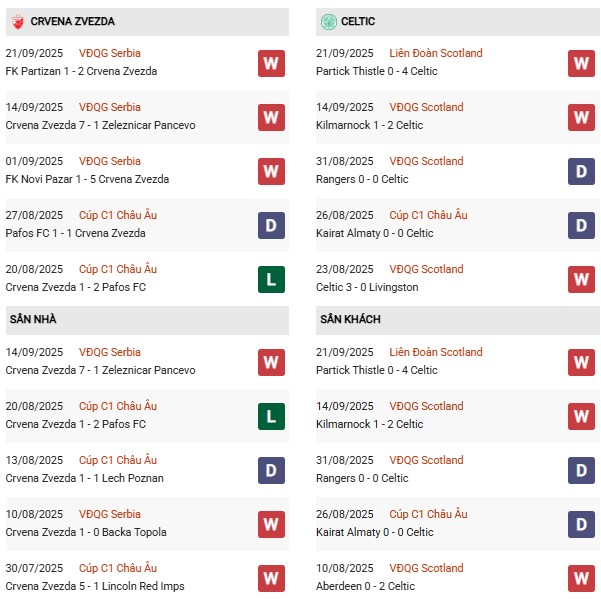Click the Celtic club crest icon
The width and height of the screenshot is (601, 599).
pyautogui.click(x=328, y=22)
